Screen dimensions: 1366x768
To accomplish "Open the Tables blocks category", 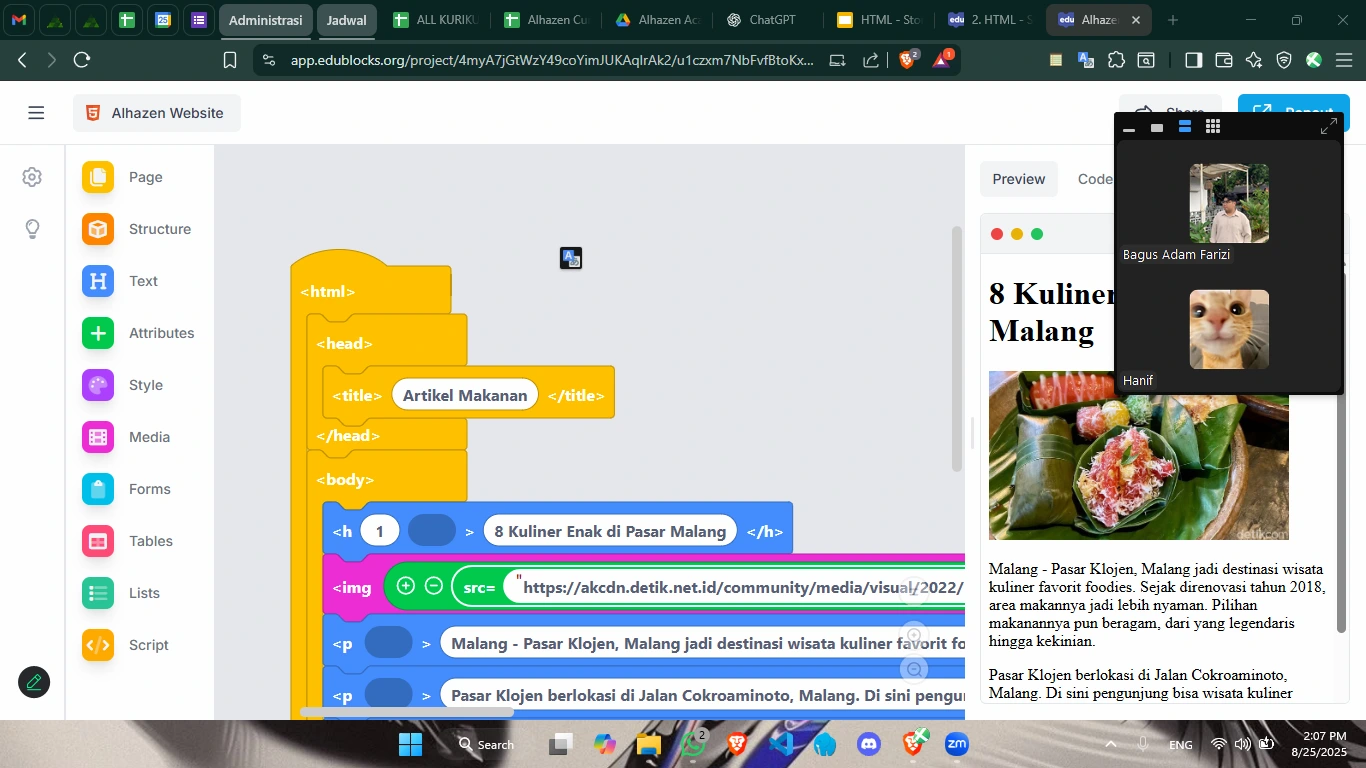I will coord(151,541).
